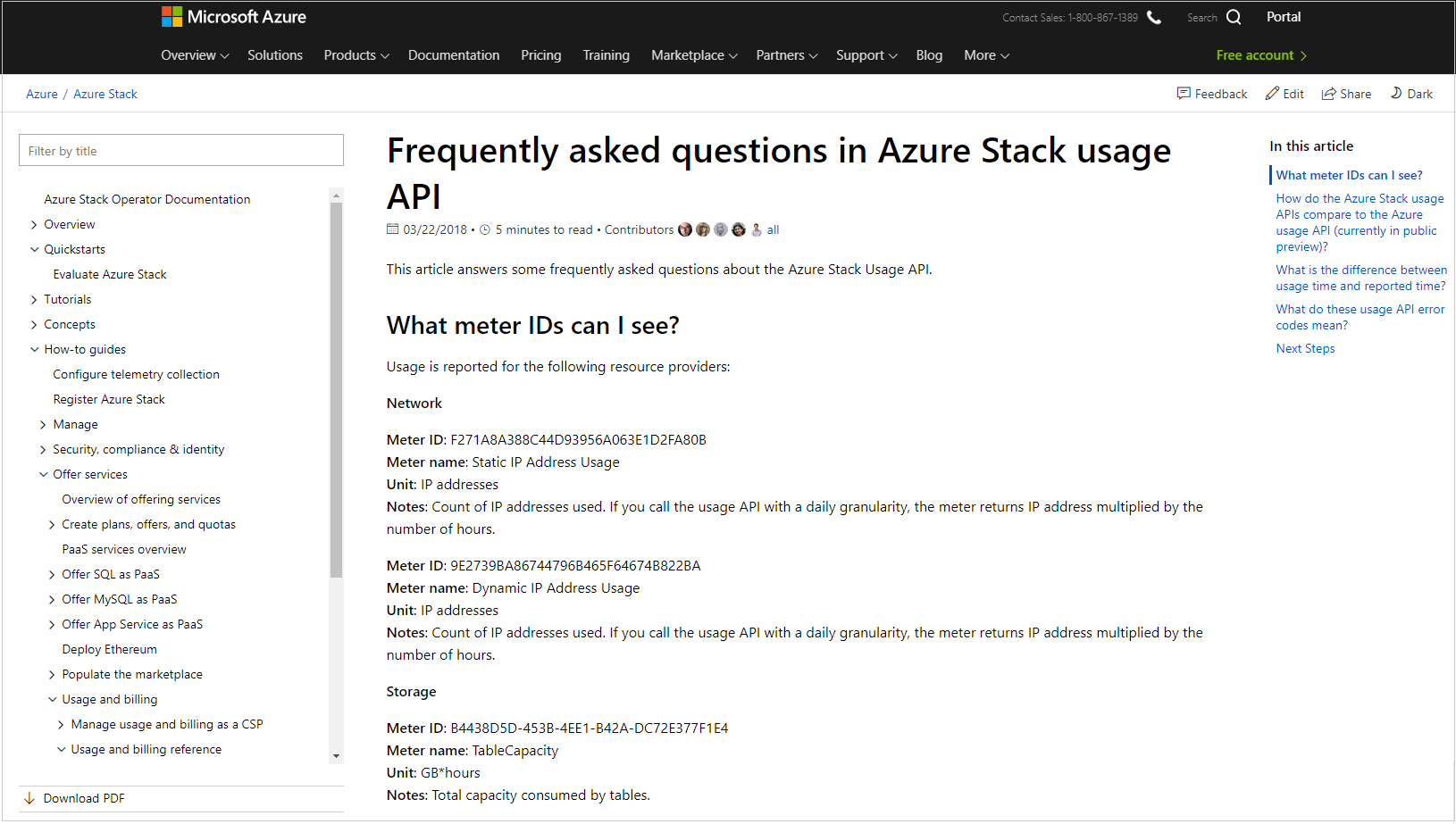The height and width of the screenshot is (824, 1456).
Task: Click the fifth contributor avatar
Action: coord(757,229)
